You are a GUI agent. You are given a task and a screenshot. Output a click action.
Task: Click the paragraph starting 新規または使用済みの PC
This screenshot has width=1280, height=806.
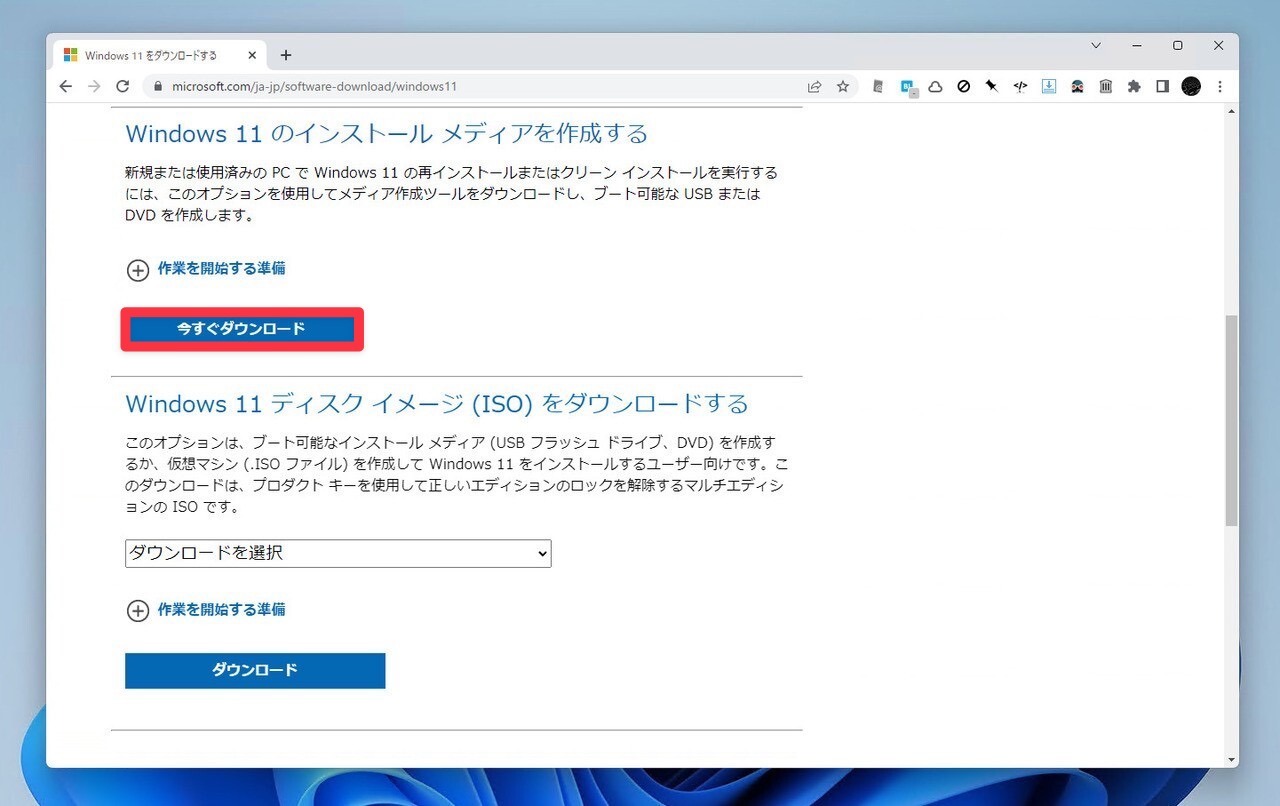[451, 194]
